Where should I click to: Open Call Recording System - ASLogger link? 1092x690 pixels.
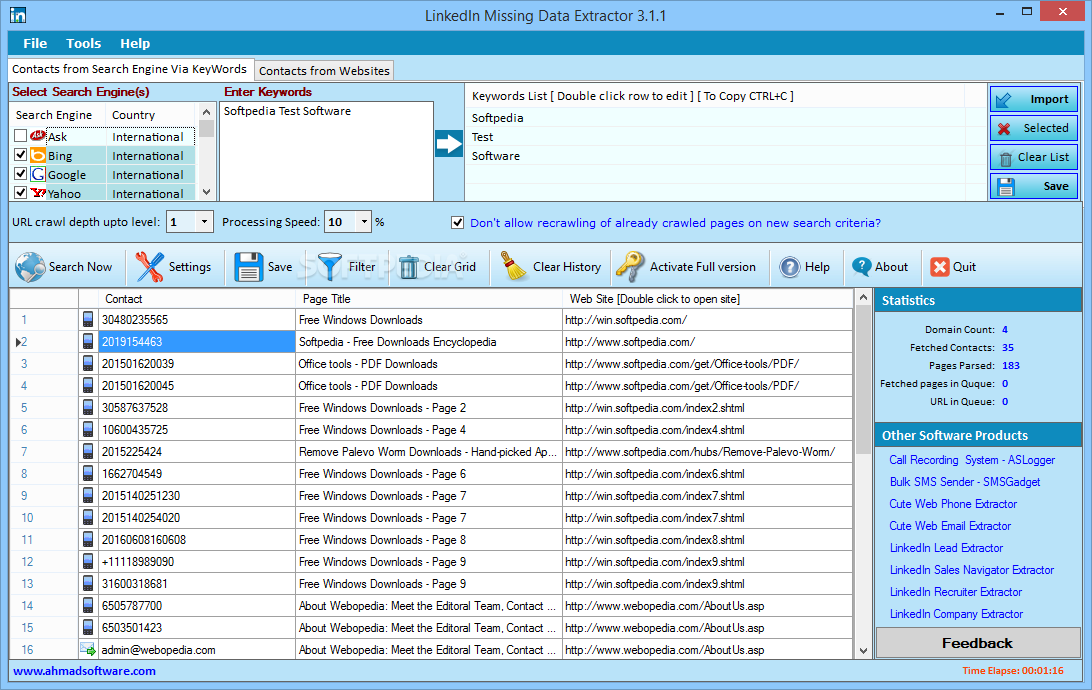[x=972, y=460]
